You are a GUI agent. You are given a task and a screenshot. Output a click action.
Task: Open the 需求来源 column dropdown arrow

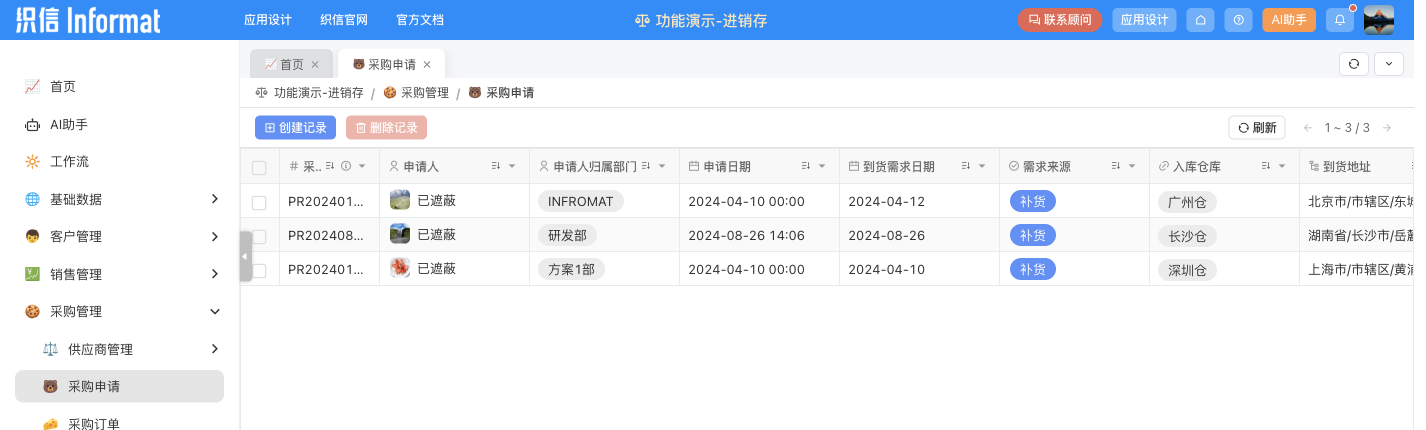[1132, 167]
